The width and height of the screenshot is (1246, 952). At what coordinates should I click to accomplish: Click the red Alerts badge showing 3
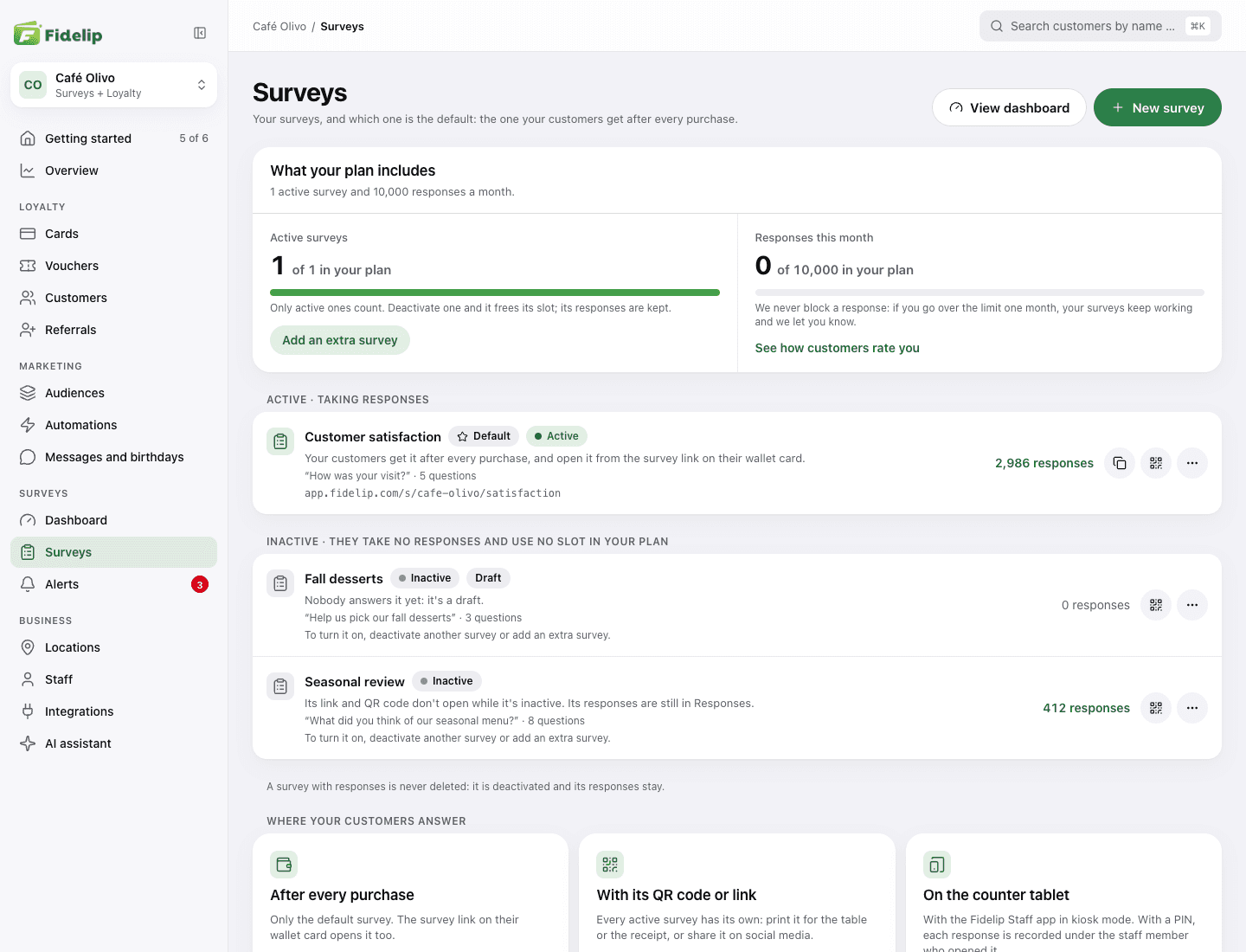coord(200,585)
